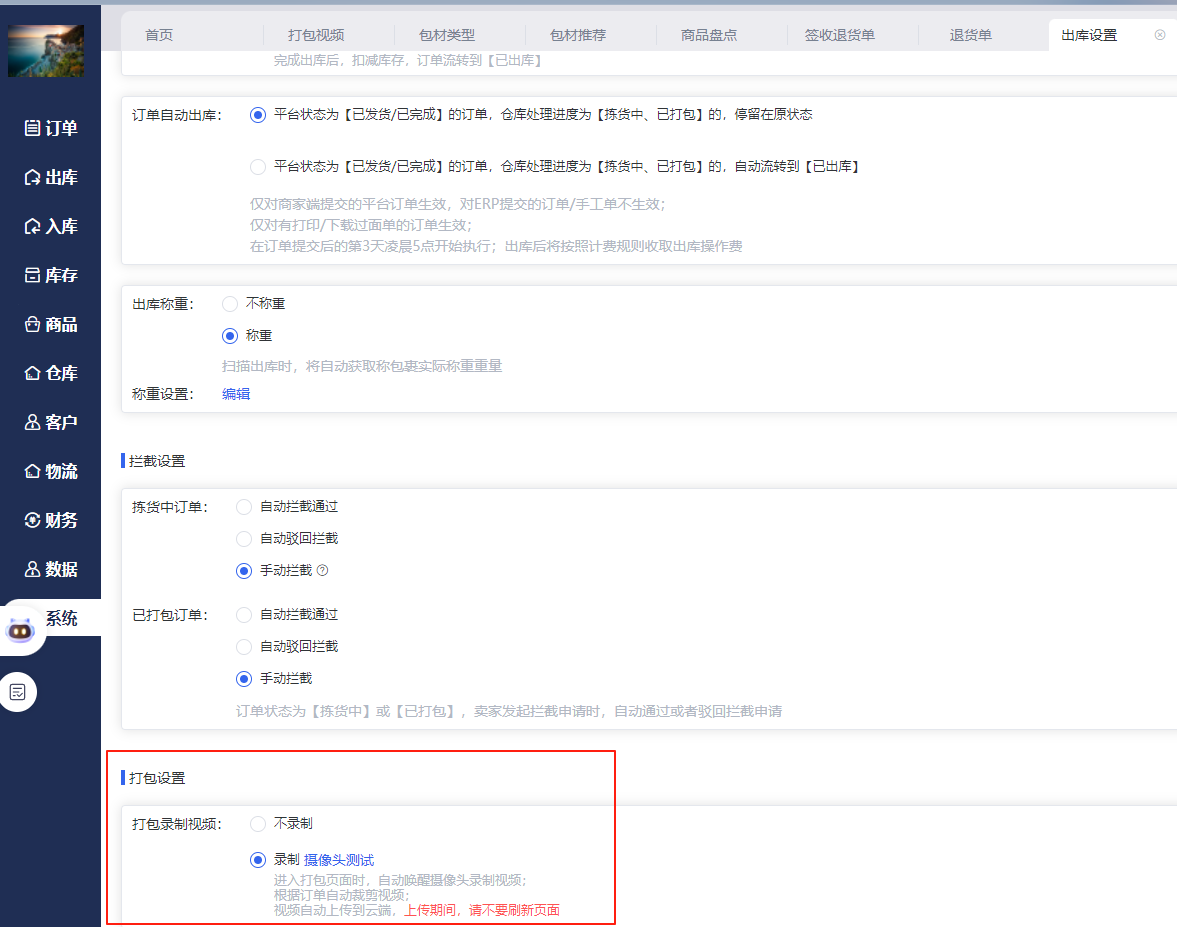The width and height of the screenshot is (1177, 927).
Task: Open the 订单 sidebar icon
Action: [x=32, y=128]
